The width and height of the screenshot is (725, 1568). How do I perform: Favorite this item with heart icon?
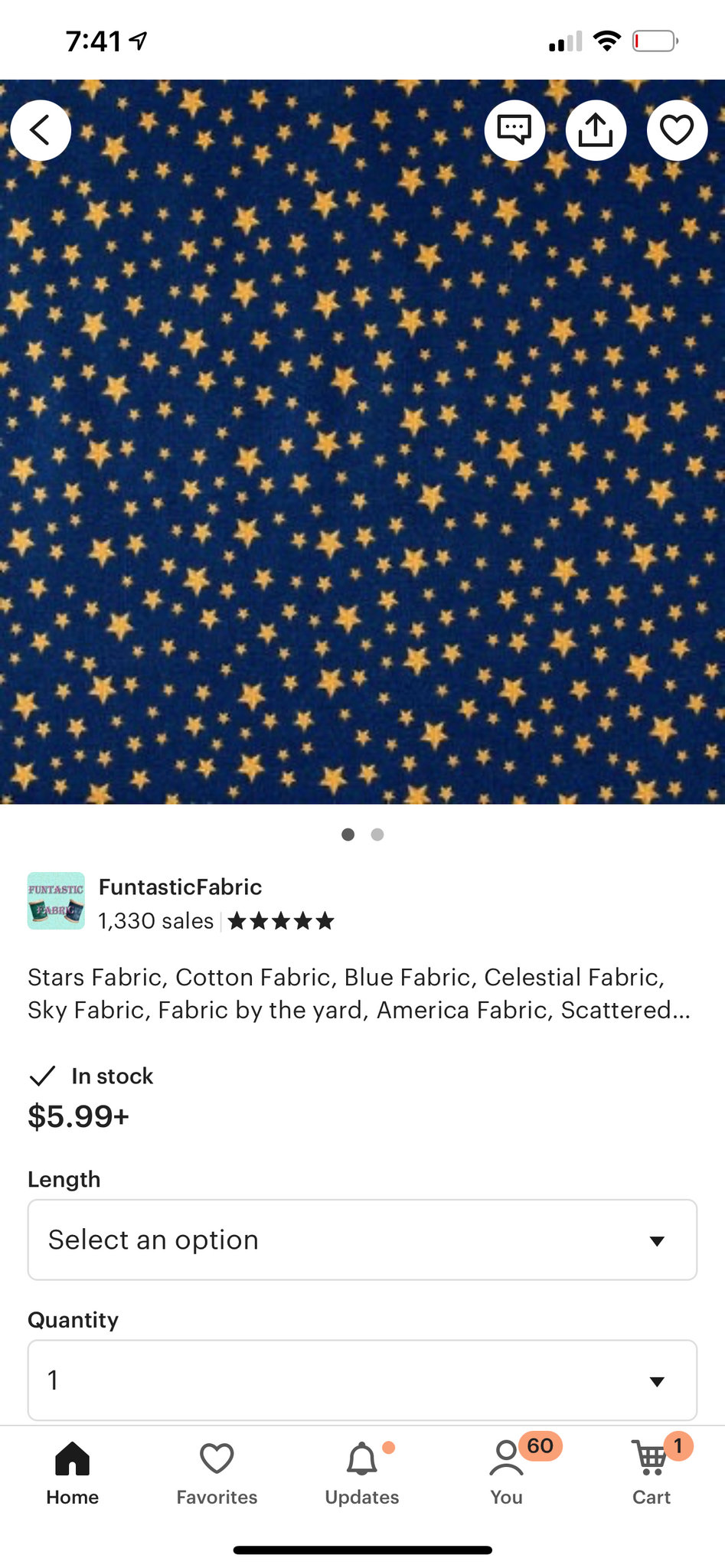677,130
